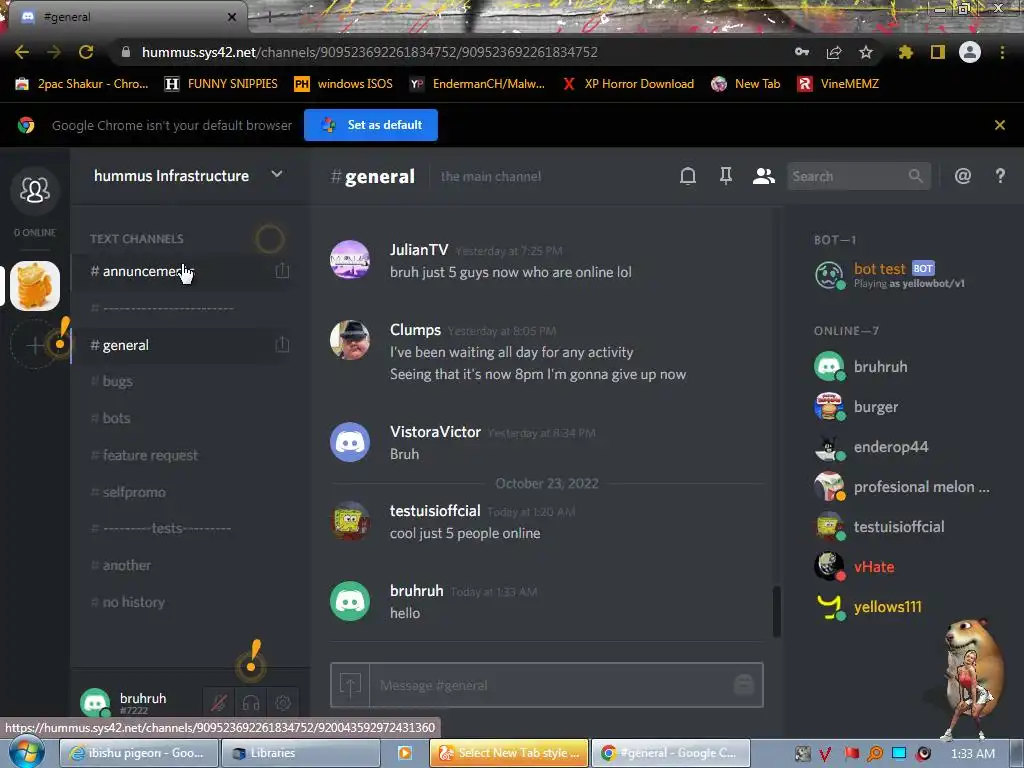Create invite for general channel
This screenshot has width=1024, height=768.
coord(282,344)
